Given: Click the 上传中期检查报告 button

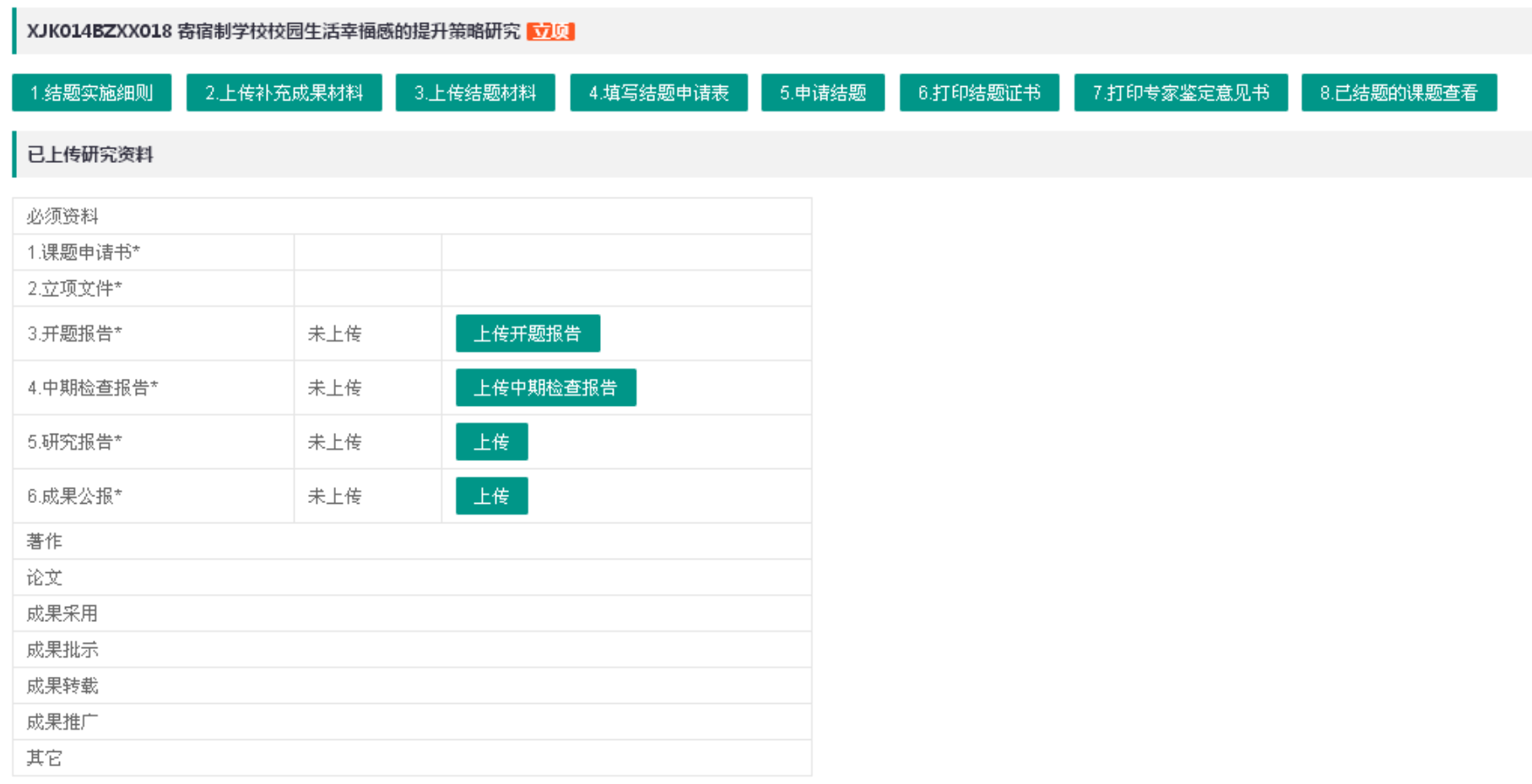Looking at the screenshot, I should tap(545, 387).
